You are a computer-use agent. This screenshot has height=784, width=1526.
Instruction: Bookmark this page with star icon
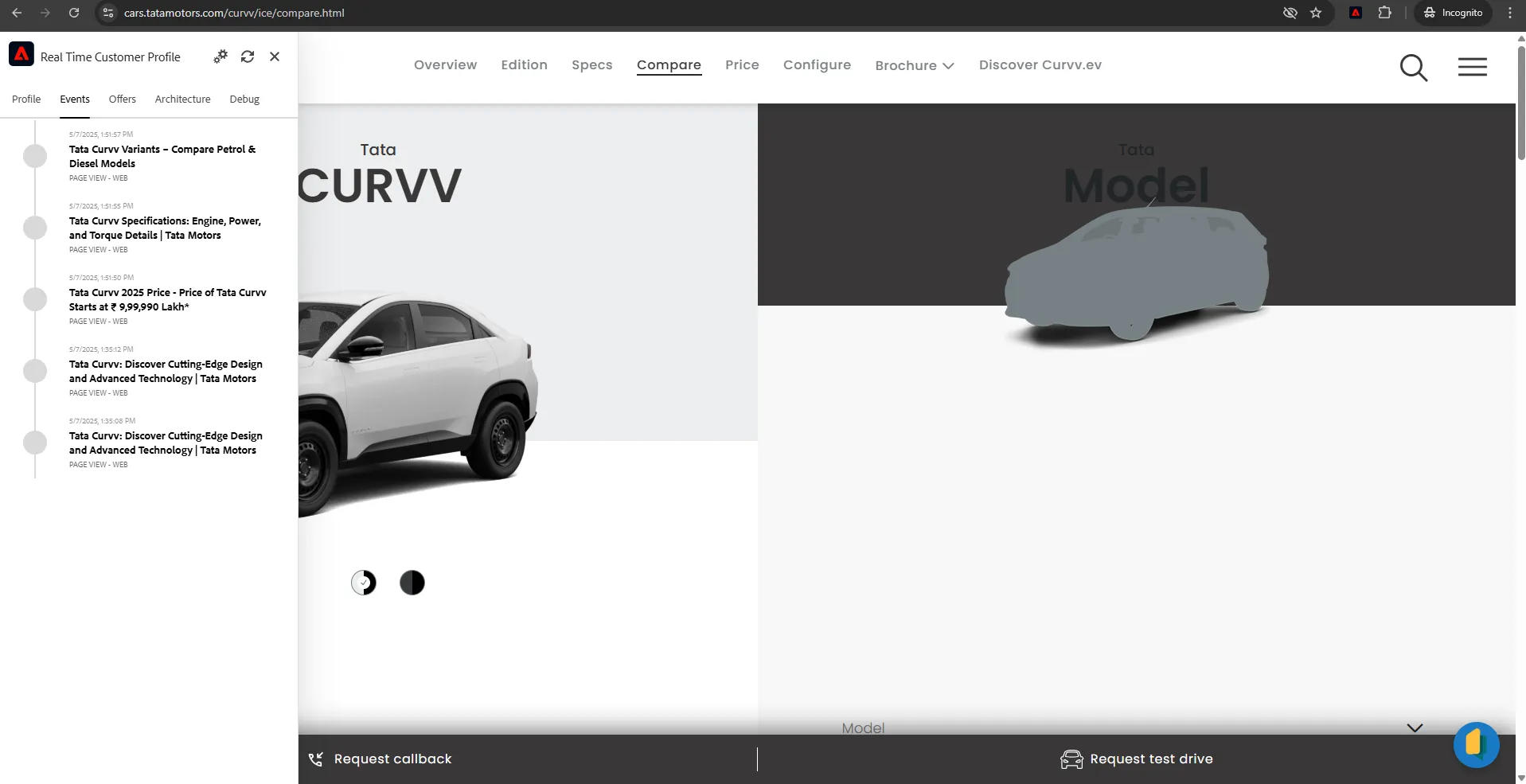(x=1316, y=13)
